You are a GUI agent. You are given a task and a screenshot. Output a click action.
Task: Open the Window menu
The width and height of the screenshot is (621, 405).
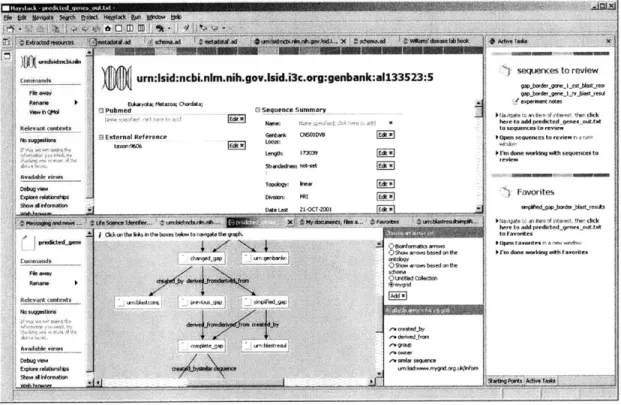coord(156,17)
